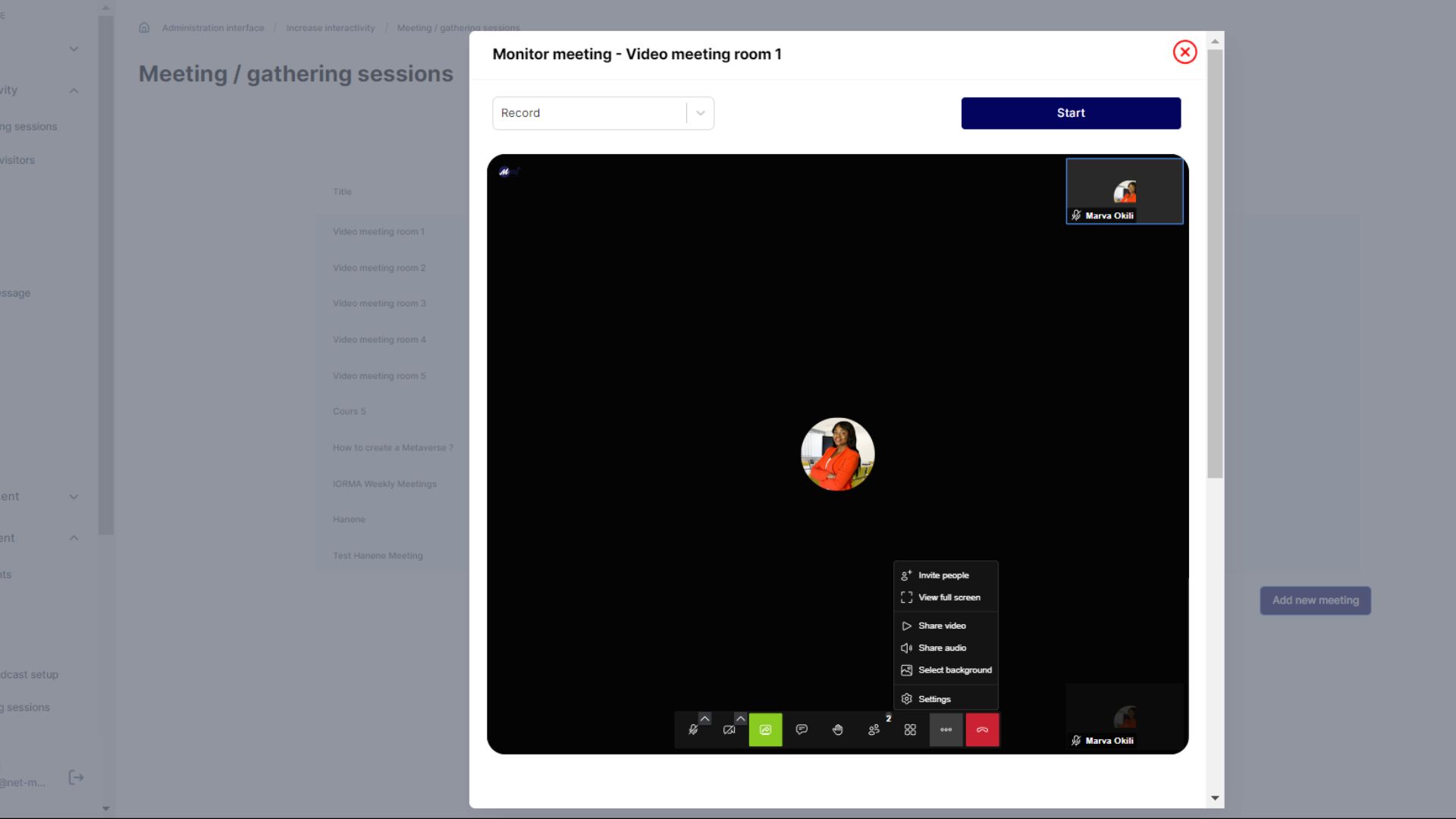This screenshot has height=819, width=1456.
Task: Open gathering sessions sidebar item
Action: click(x=28, y=127)
